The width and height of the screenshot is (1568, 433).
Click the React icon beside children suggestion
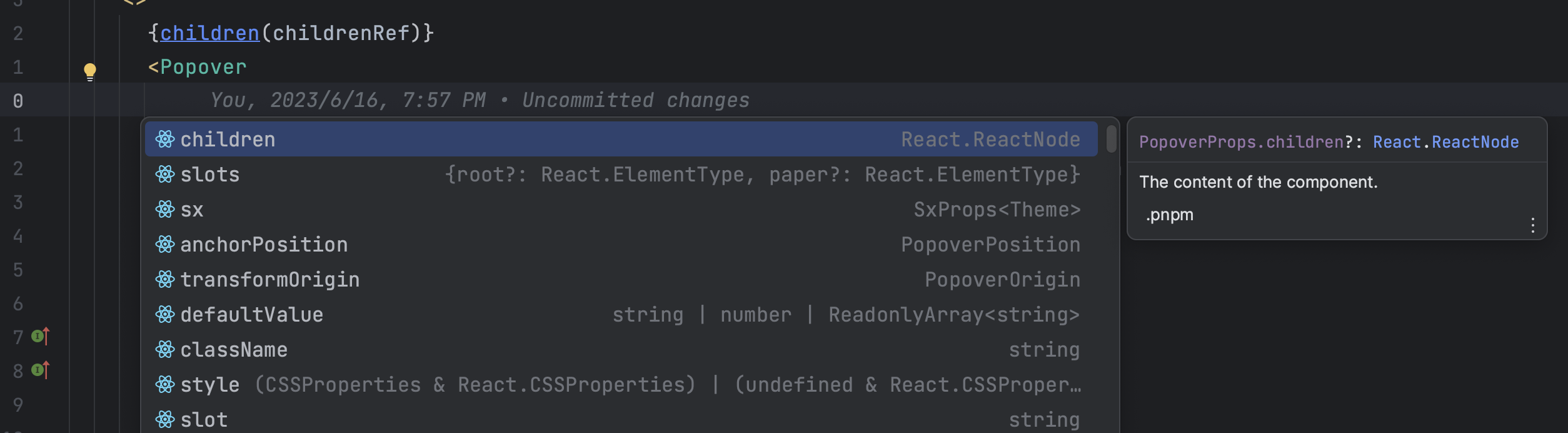pos(164,139)
